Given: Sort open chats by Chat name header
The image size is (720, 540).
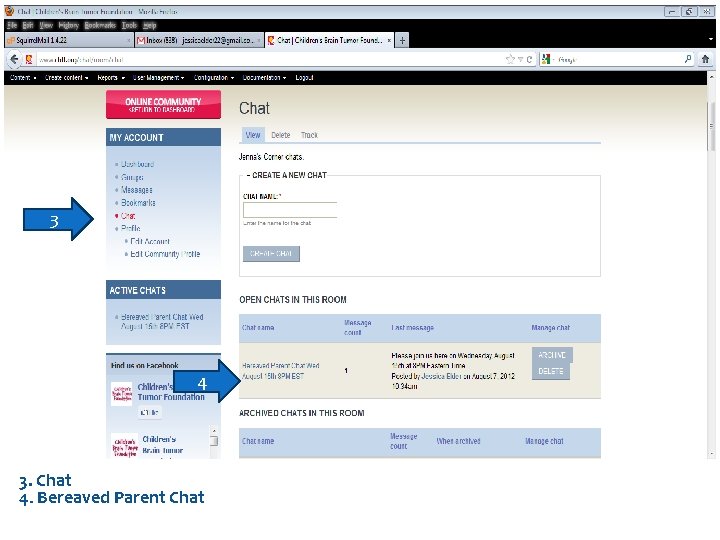Looking at the screenshot, I should pos(258,327).
